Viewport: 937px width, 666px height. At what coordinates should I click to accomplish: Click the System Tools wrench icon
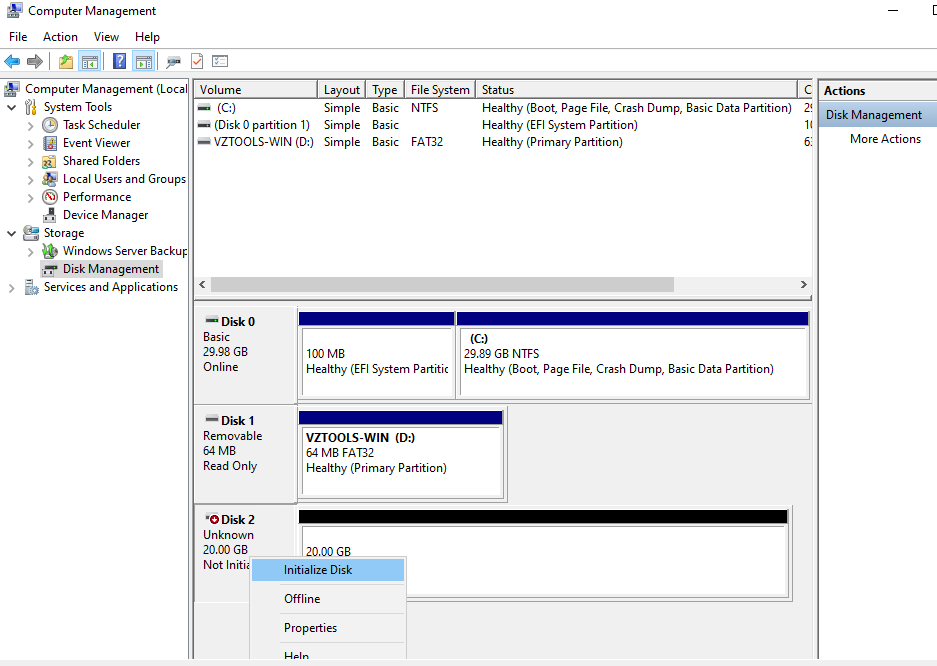tap(31, 107)
